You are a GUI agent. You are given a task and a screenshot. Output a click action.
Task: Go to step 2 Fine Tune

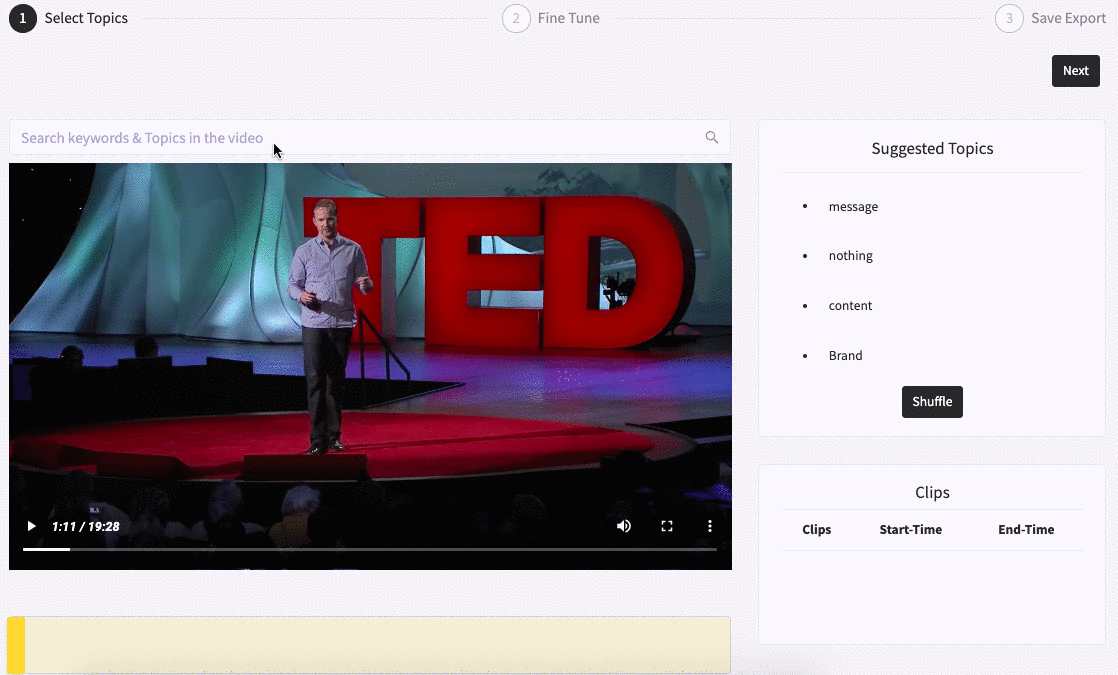(550, 18)
